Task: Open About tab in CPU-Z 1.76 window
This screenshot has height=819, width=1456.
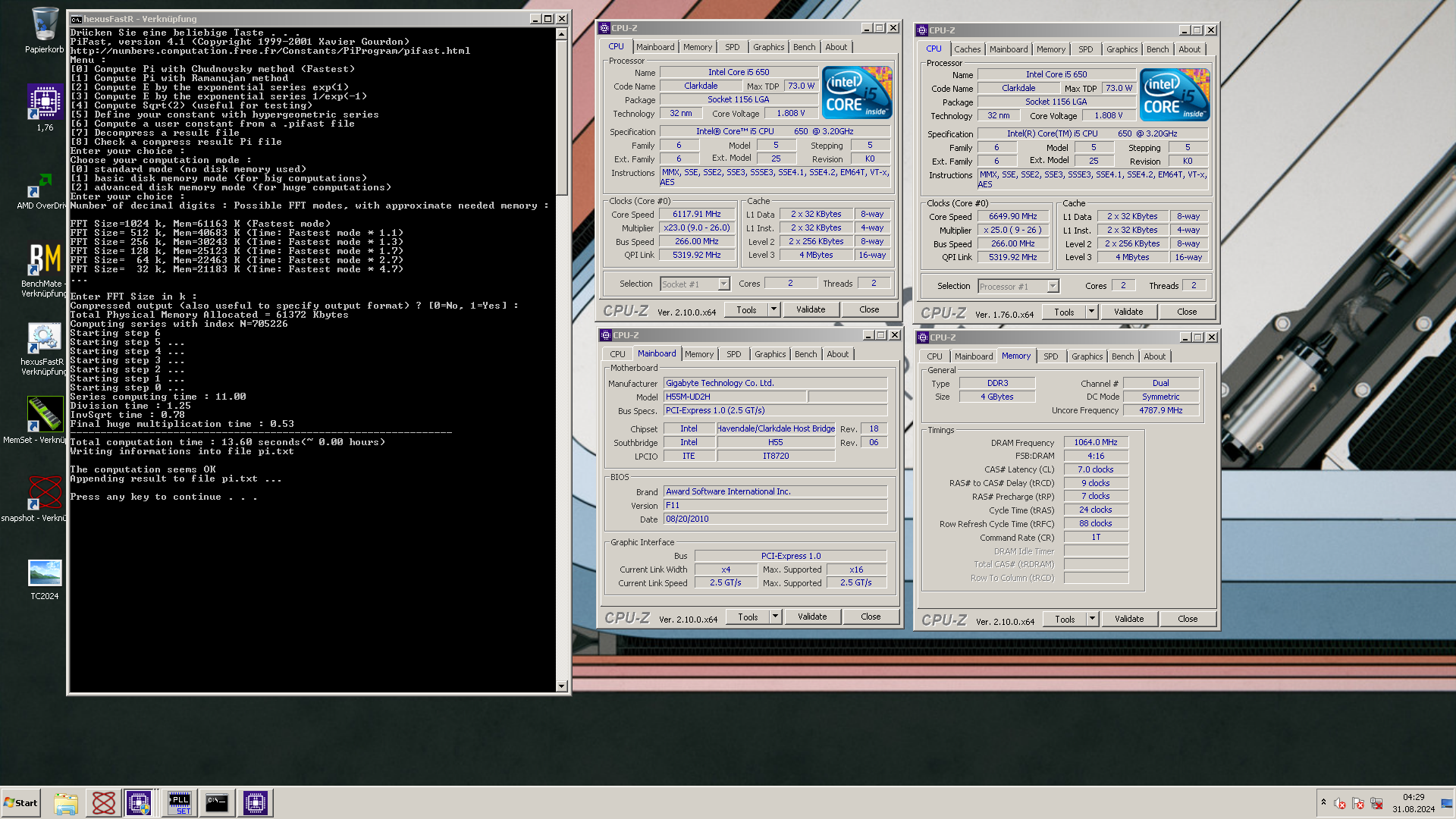Action: [x=1189, y=49]
